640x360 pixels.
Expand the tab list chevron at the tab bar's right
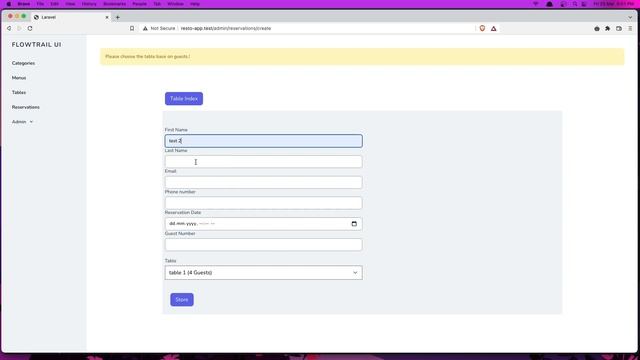tap(630, 17)
